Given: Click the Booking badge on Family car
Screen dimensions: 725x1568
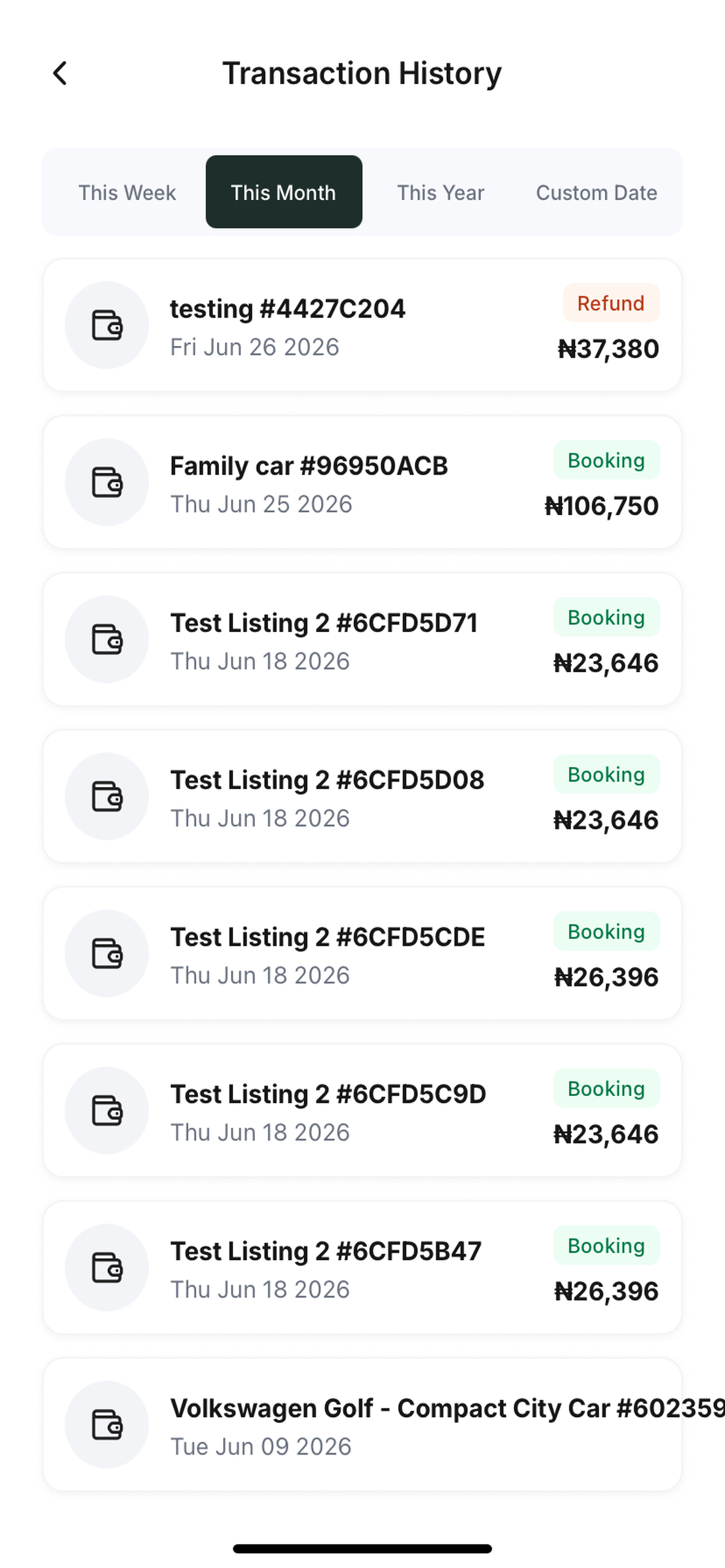Looking at the screenshot, I should click(x=606, y=460).
